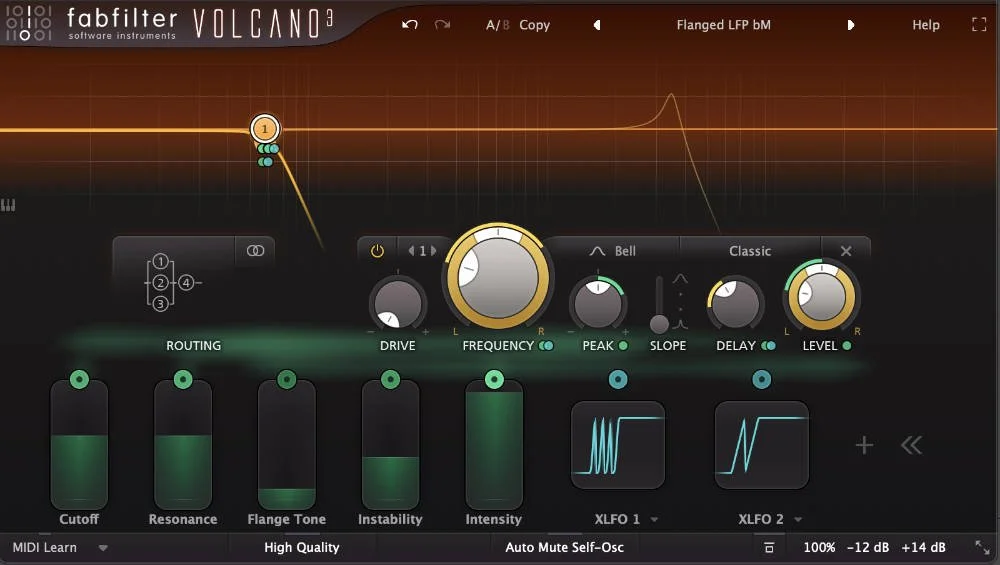1000x565 pixels.
Task: Click XLFO 2 modulation source button
Action: (761, 379)
